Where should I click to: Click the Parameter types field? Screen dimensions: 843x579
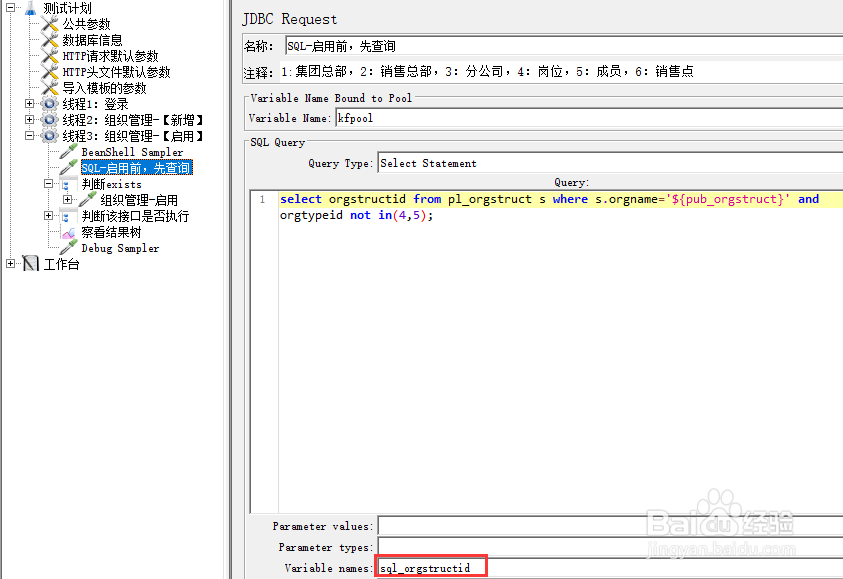[610, 547]
